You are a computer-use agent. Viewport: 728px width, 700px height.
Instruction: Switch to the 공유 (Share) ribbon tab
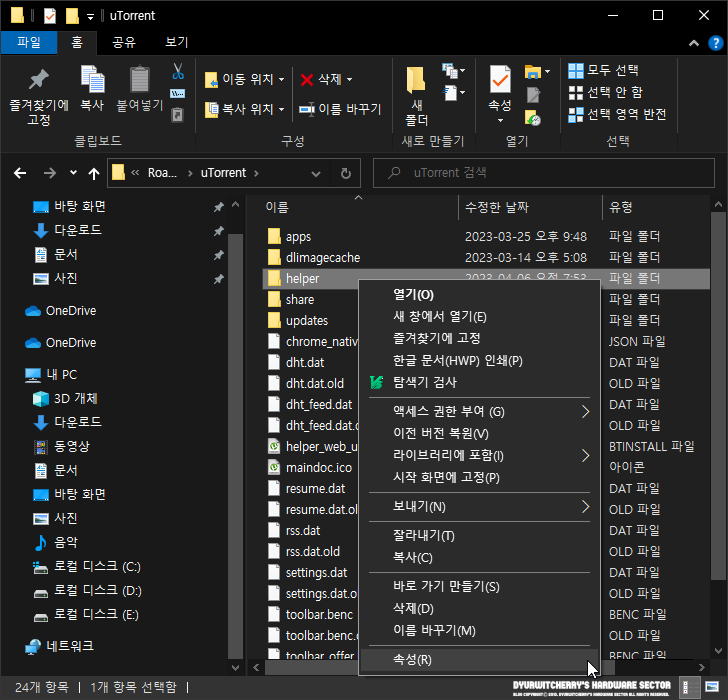[124, 43]
